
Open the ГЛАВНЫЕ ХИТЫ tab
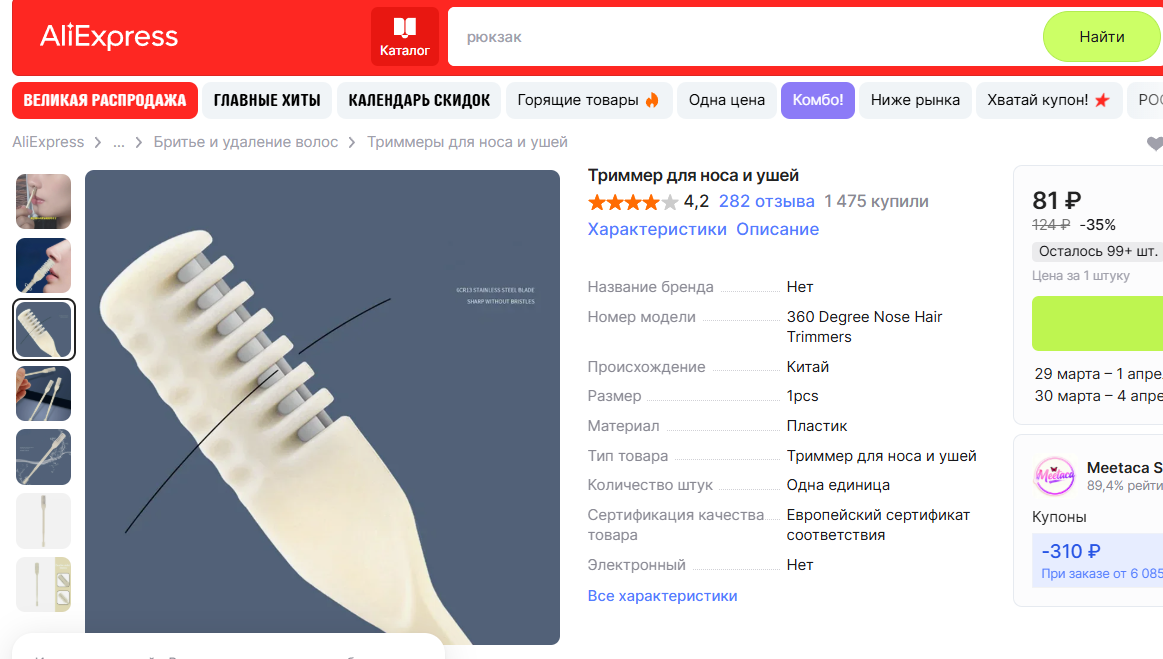267,100
